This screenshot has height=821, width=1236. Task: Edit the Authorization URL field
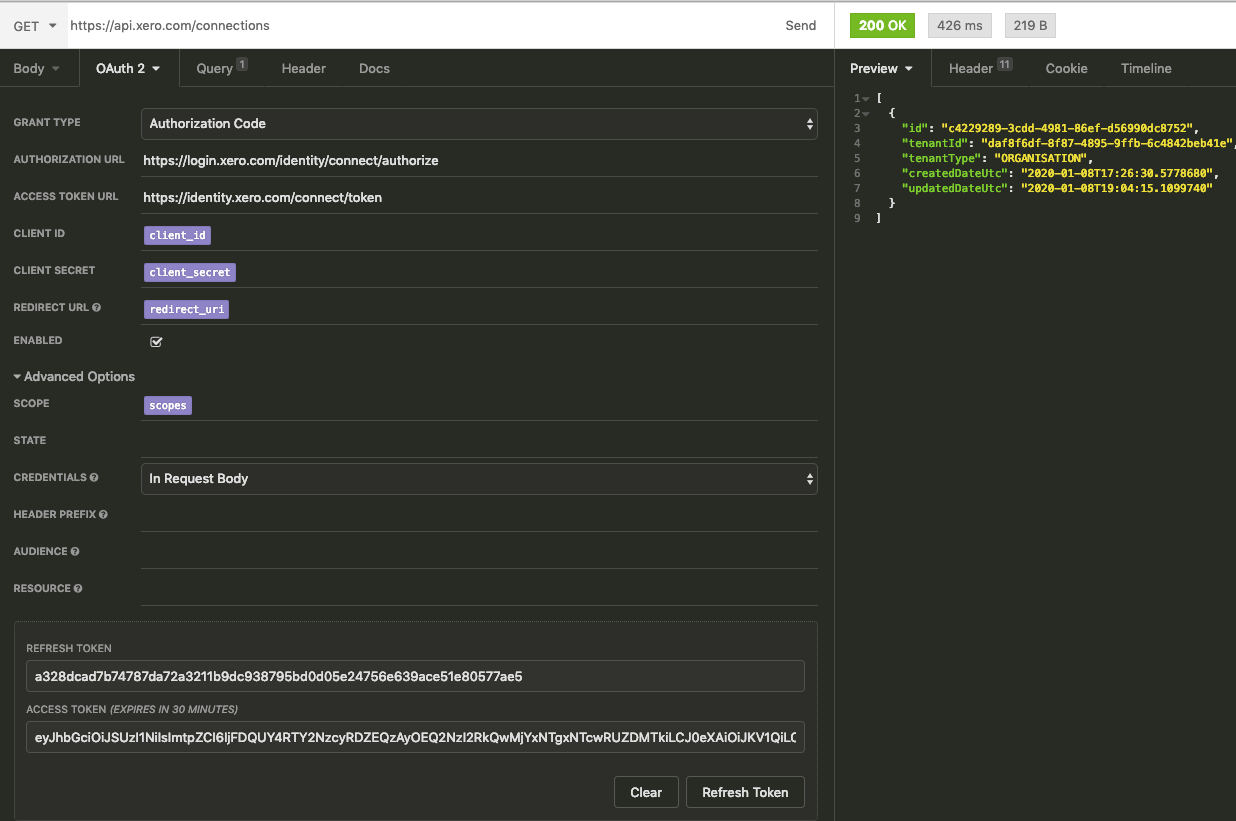(479, 160)
